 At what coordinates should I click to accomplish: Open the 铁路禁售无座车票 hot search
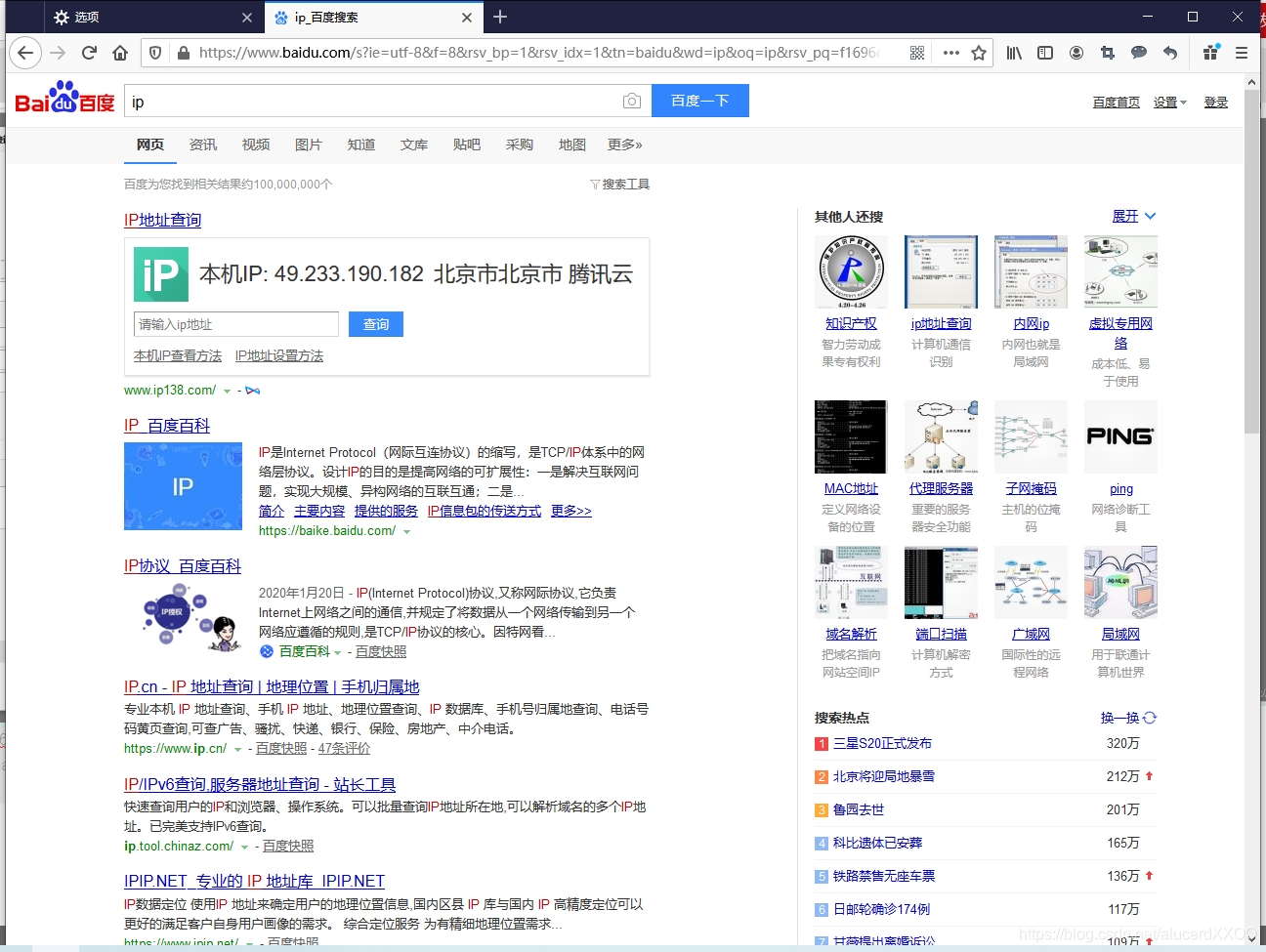coord(884,876)
